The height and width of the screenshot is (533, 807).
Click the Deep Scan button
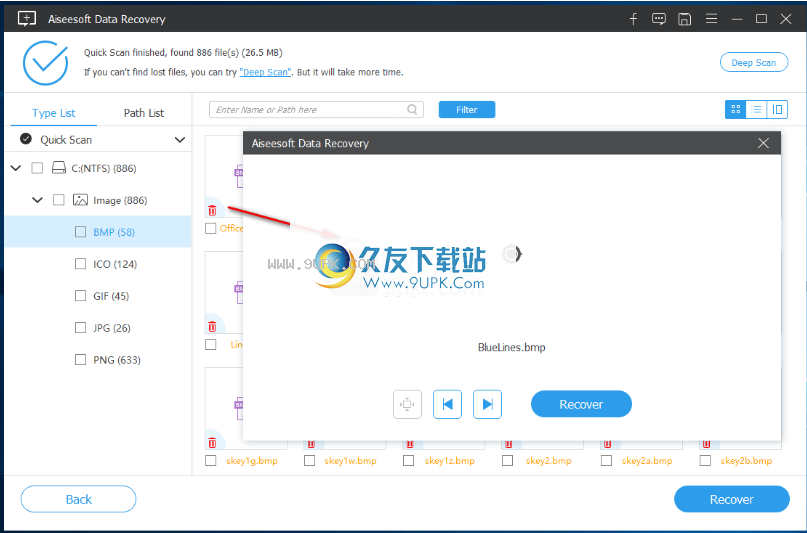[754, 62]
